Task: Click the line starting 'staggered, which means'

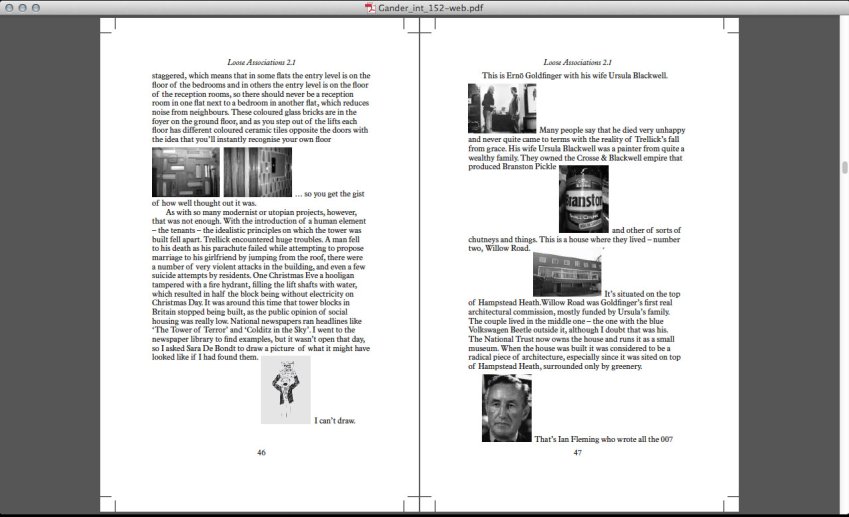Action: (x=261, y=76)
